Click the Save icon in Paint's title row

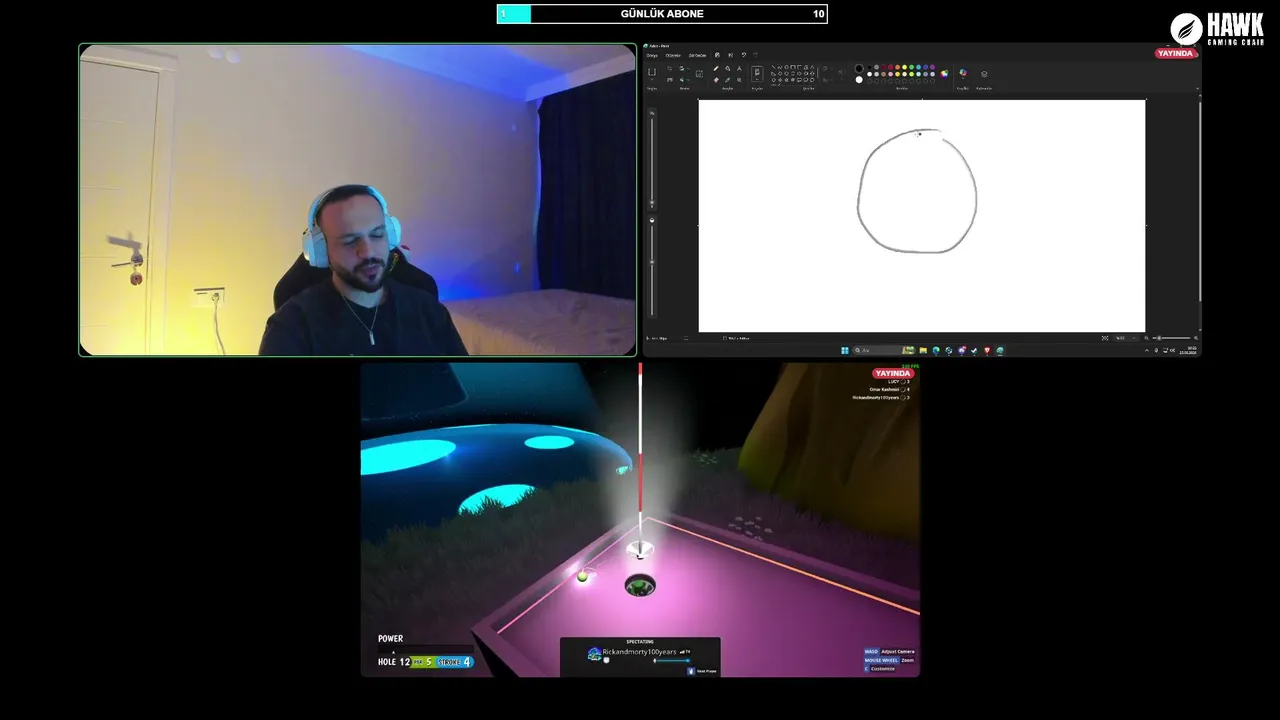click(717, 55)
